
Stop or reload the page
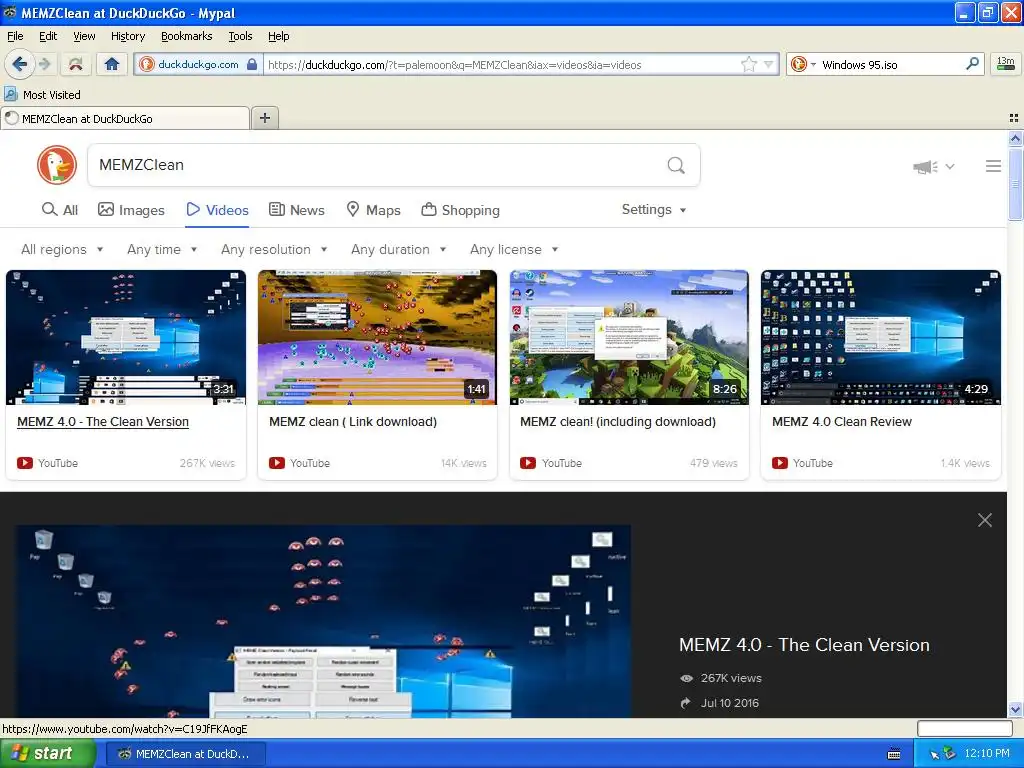tap(76, 64)
